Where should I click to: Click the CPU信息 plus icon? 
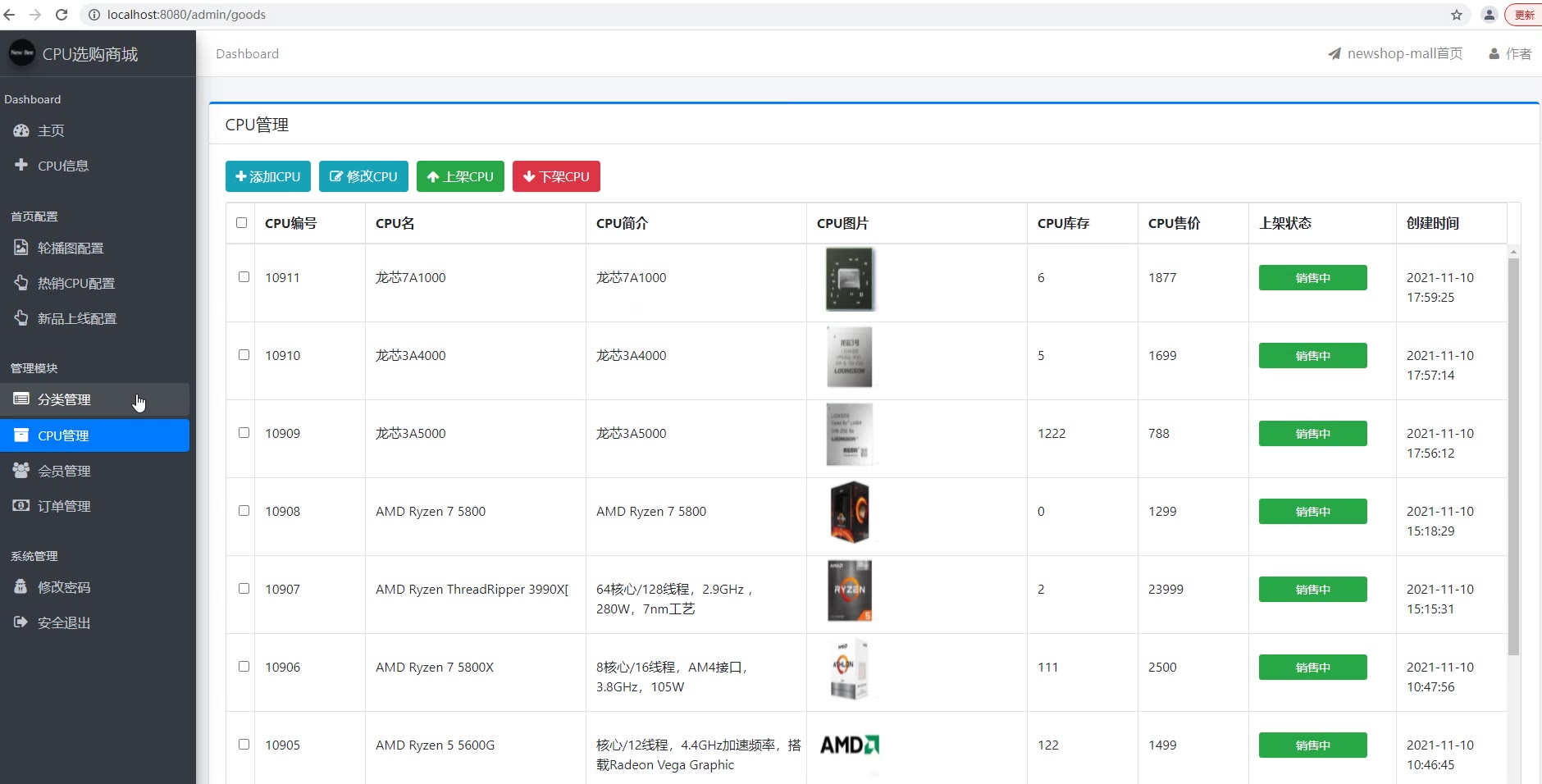(21, 165)
